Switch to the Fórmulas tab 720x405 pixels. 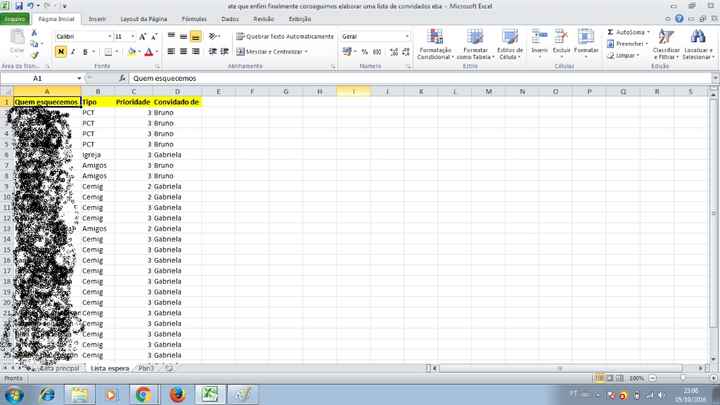tap(194, 19)
